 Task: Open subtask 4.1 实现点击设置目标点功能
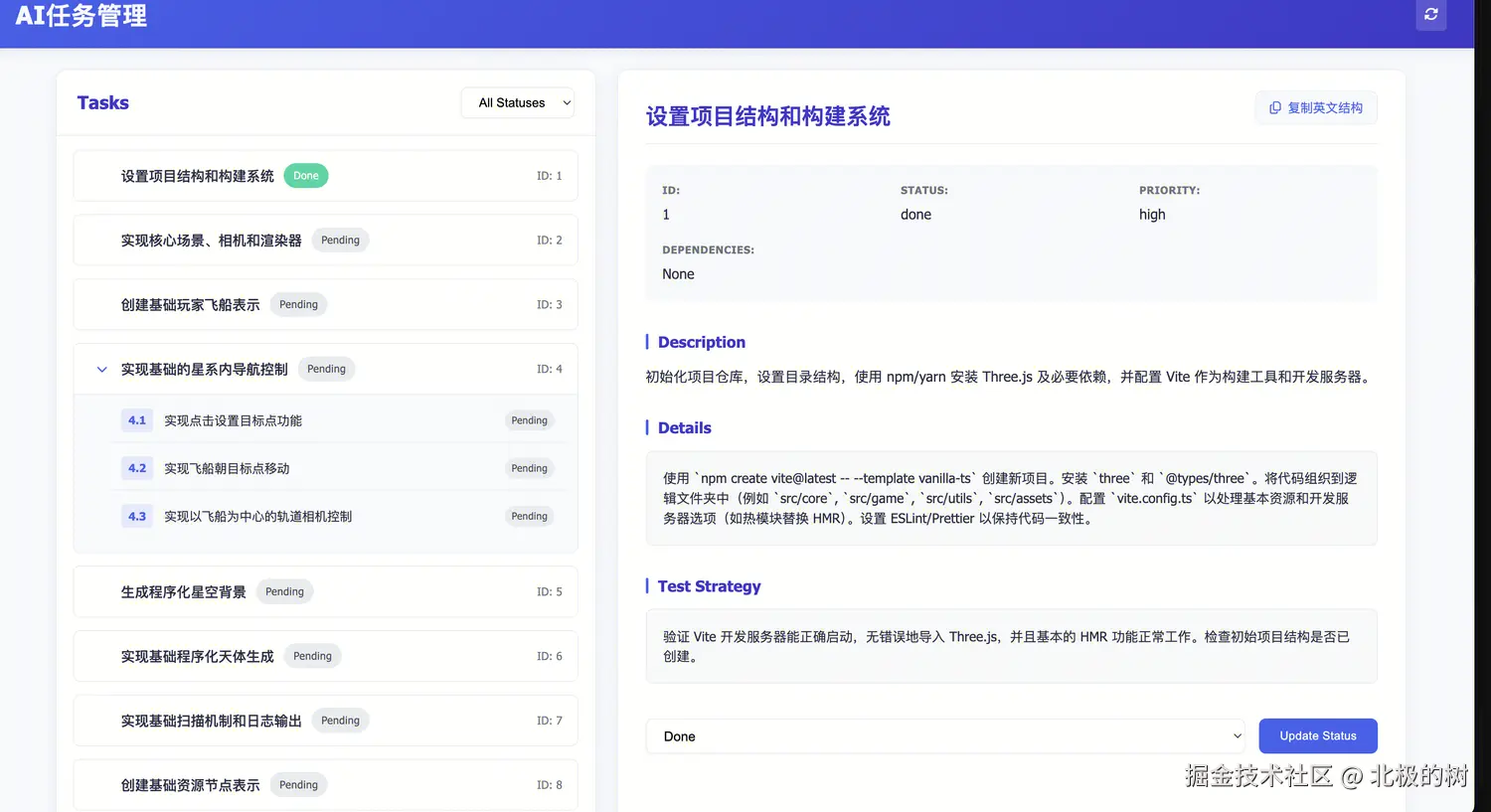click(336, 420)
